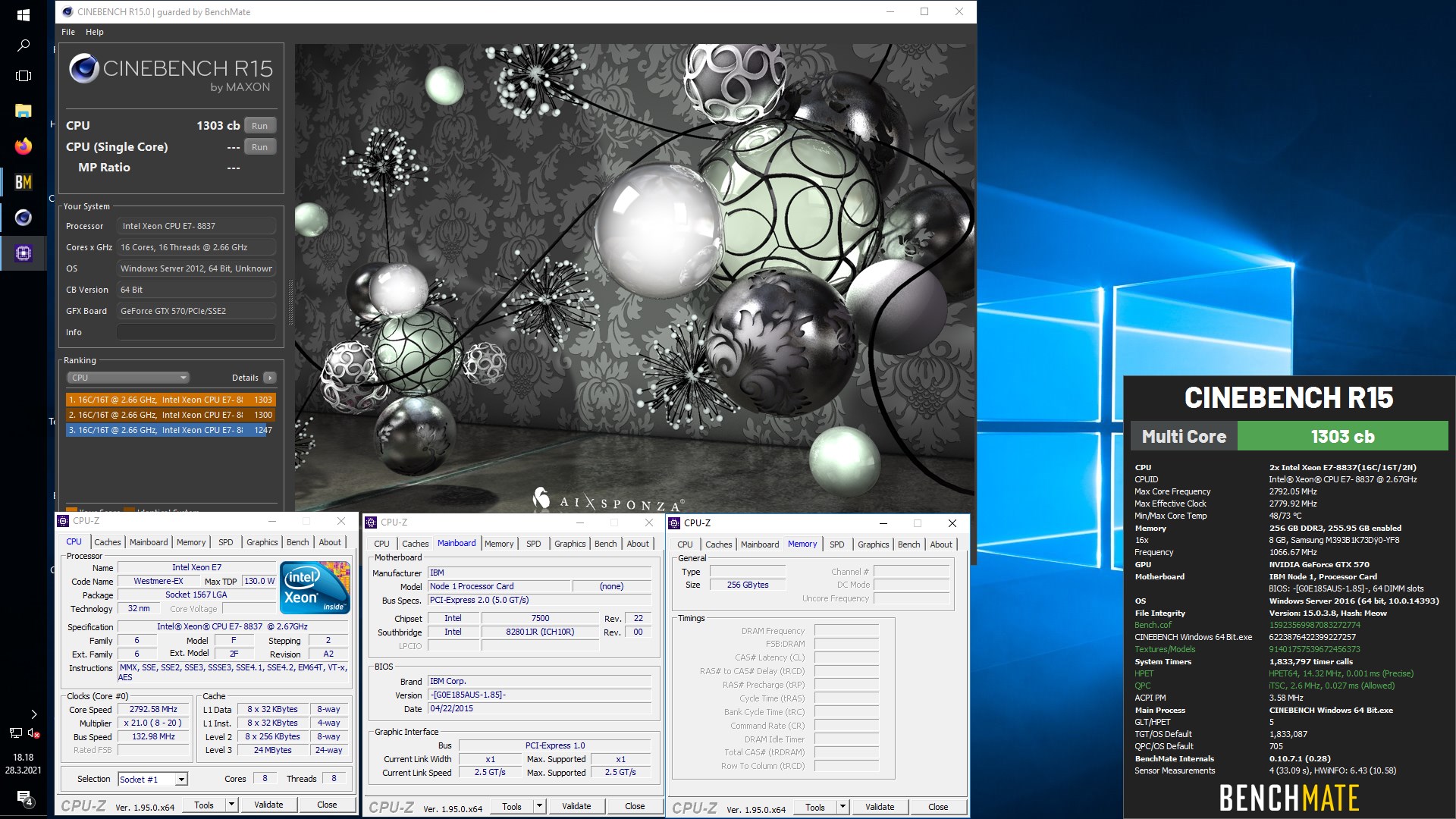Click the Cinebench rendered scene image
The width and height of the screenshot is (1456, 819).
click(x=634, y=278)
